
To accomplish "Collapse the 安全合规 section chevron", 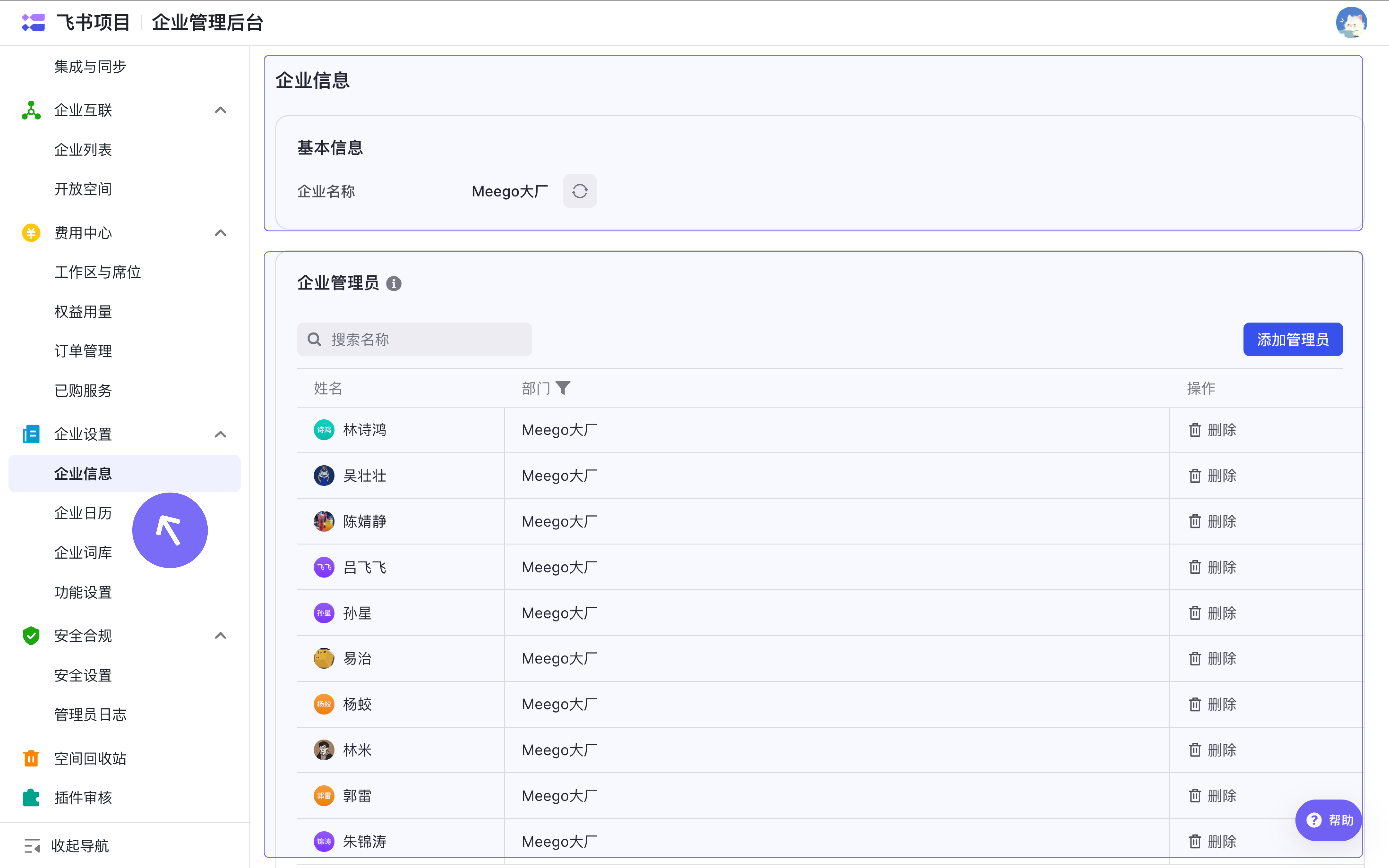I will pyautogui.click(x=220, y=635).
